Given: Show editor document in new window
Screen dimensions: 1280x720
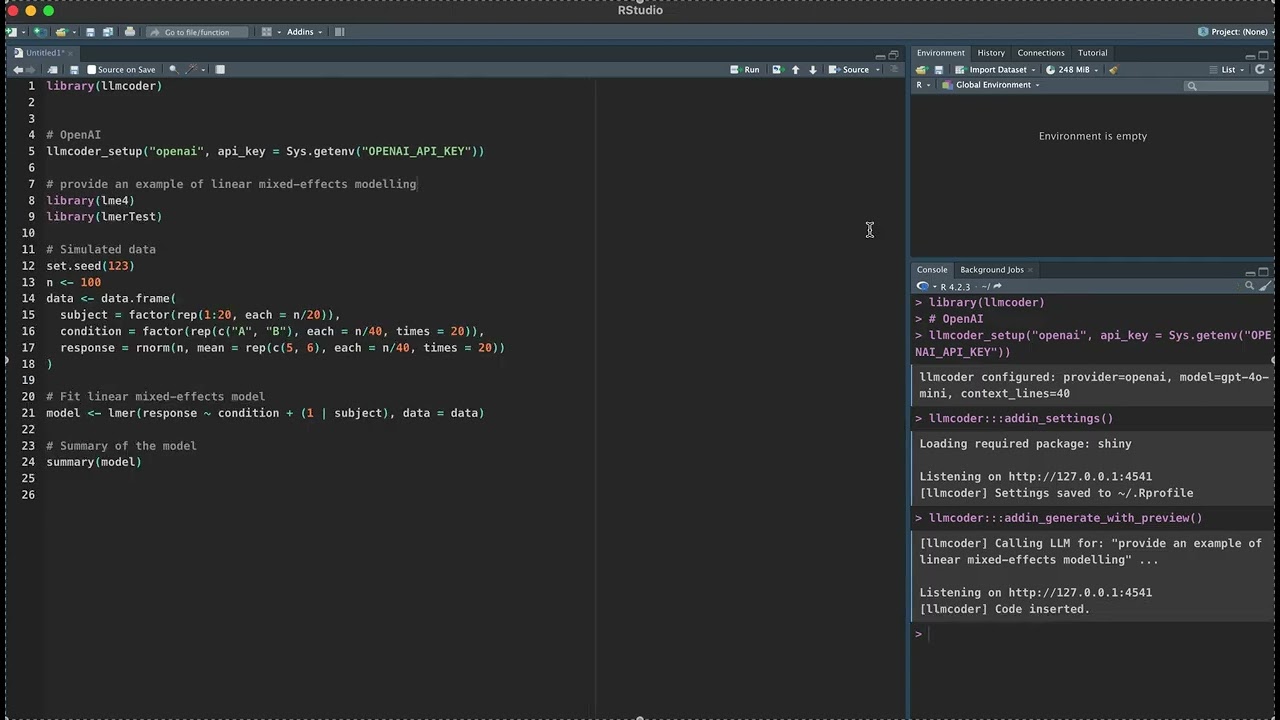Looking at the screenshot, I should coord(52,70).
